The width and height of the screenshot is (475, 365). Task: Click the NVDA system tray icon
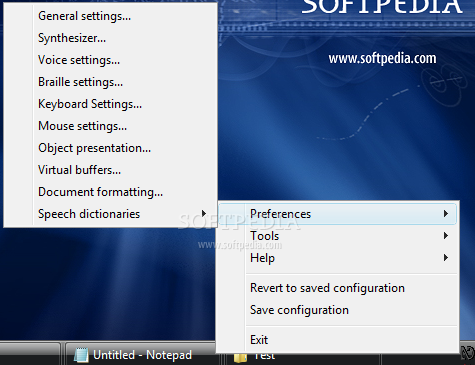click(x=468, y=353)
